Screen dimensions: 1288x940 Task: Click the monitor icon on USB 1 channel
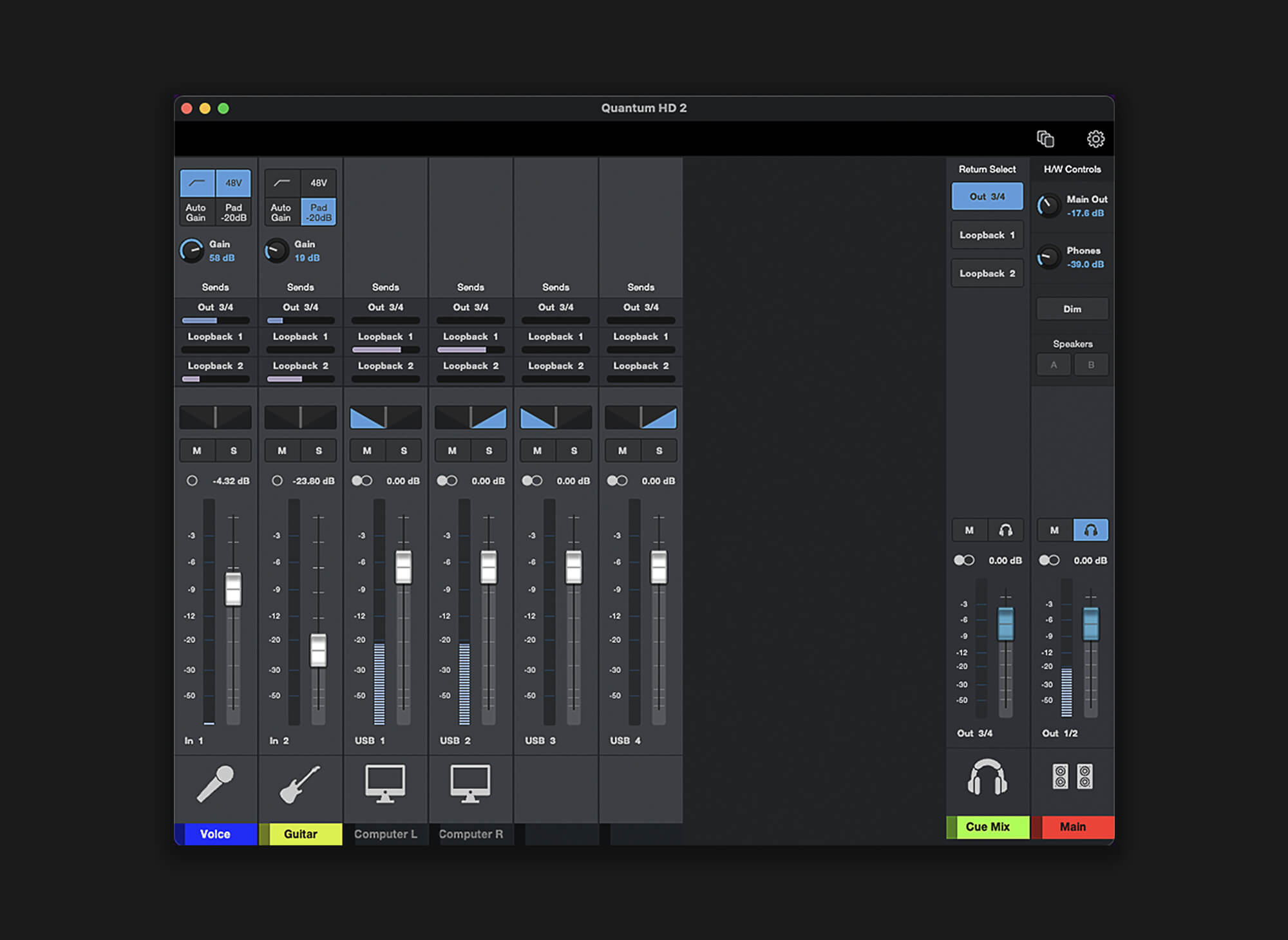(385, 784)
